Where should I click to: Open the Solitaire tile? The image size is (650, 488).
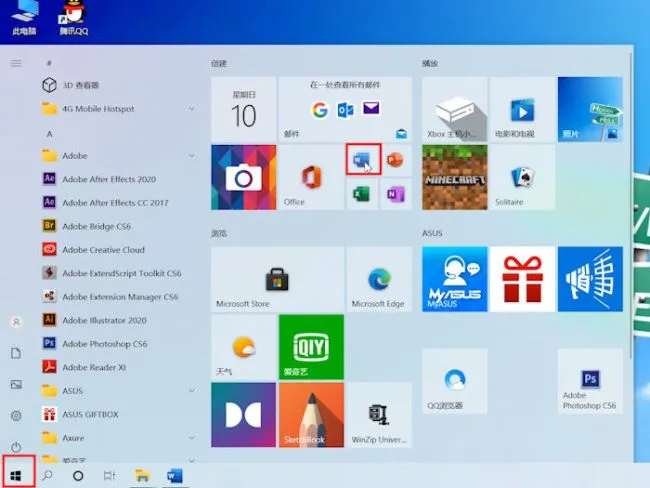click(522, 177)
